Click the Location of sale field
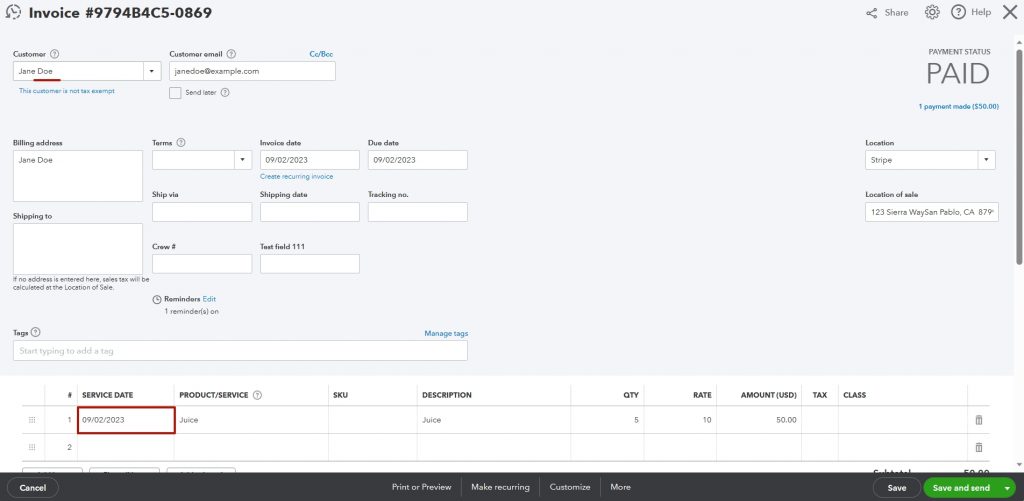Viewport: 1024px width, 501px height. point(932,212)
